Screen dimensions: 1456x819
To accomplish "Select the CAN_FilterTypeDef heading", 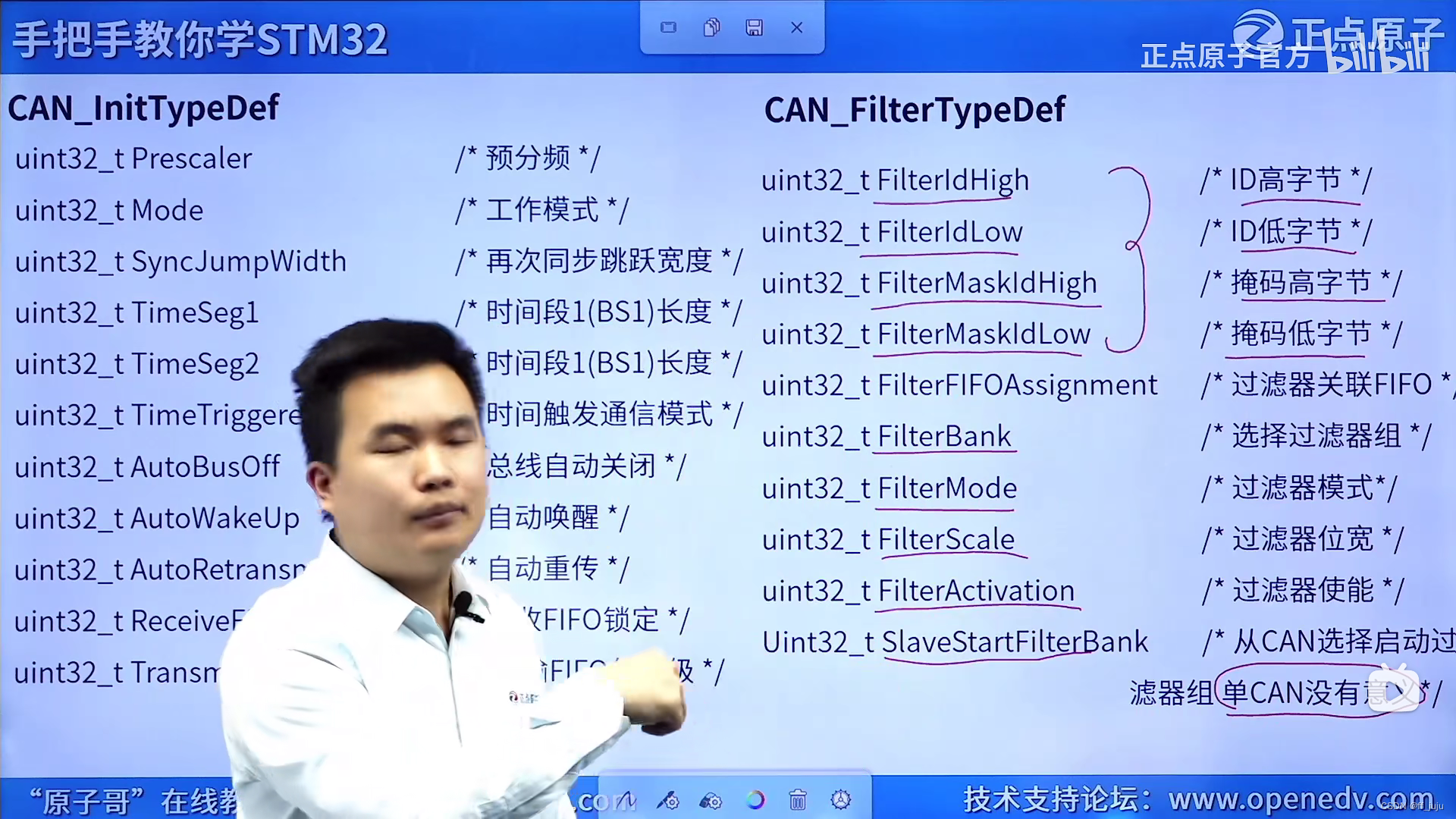I will coord(915,110).
